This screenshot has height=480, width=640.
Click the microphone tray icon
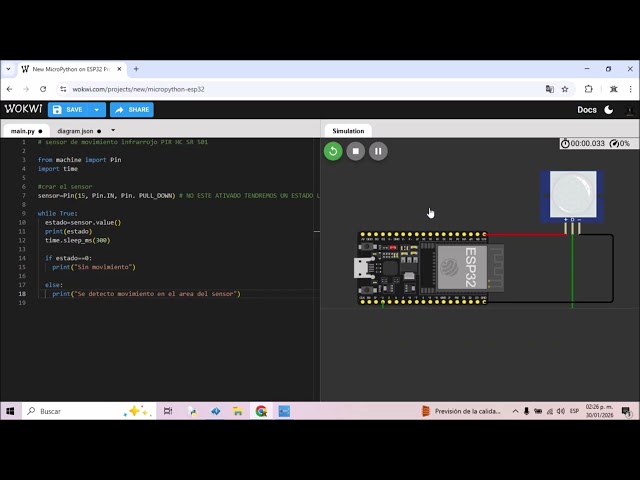click(527, 411)
